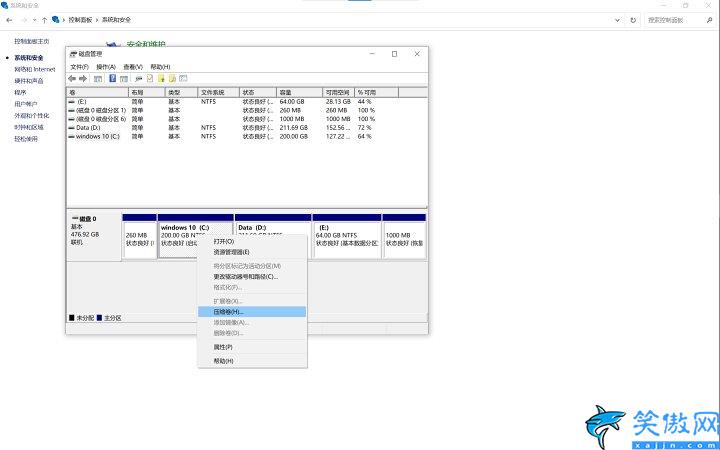This screenshot has width=720, height=450.
Task: Select the (E:) 64.00 GB partition block
Action: (347, 236)
